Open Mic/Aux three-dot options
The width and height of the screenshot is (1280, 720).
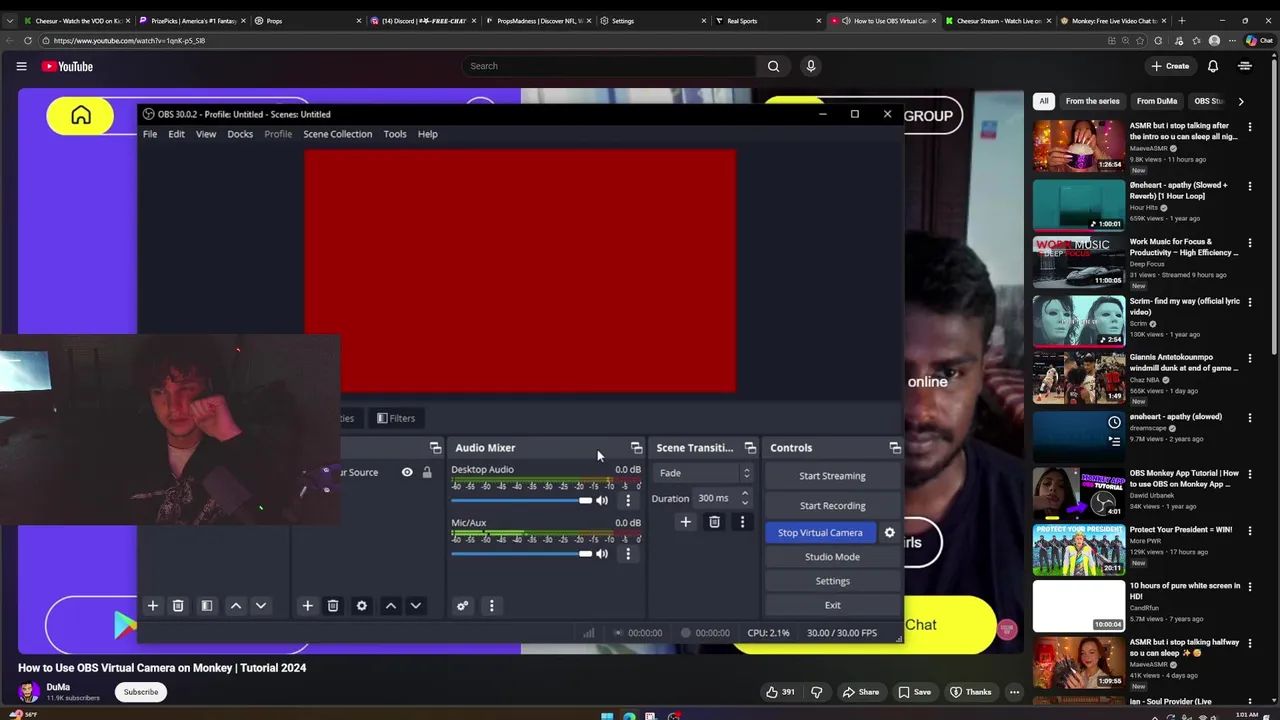coord(628,554)
